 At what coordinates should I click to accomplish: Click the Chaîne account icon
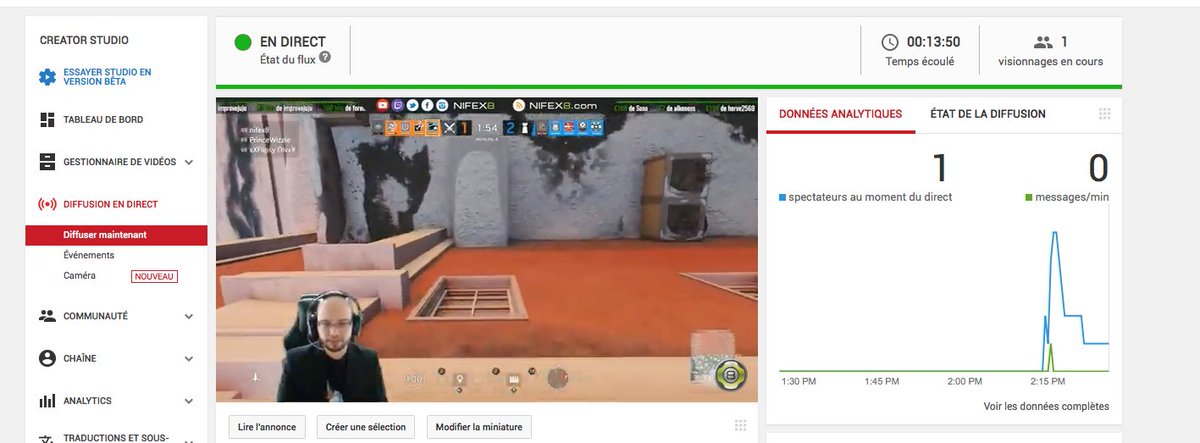(47, 358)
